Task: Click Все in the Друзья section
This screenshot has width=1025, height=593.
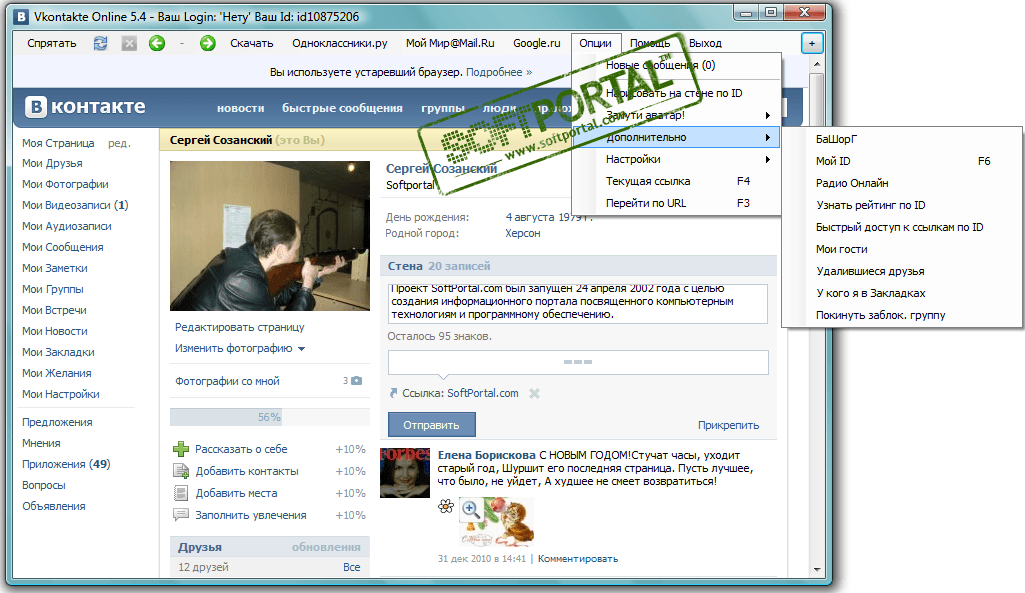Action: tap(352, 567)
